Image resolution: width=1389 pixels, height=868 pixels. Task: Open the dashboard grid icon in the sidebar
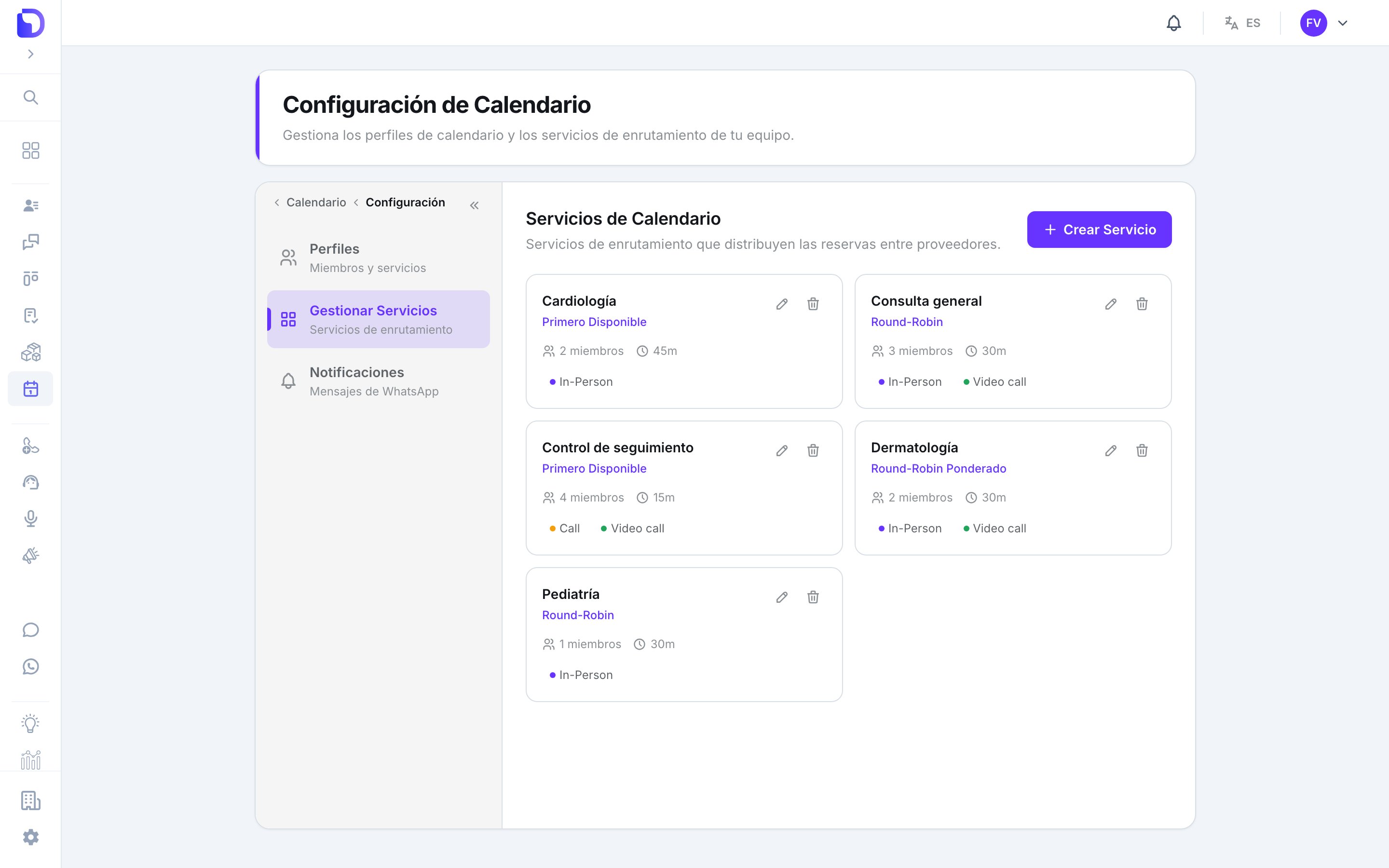30,150
